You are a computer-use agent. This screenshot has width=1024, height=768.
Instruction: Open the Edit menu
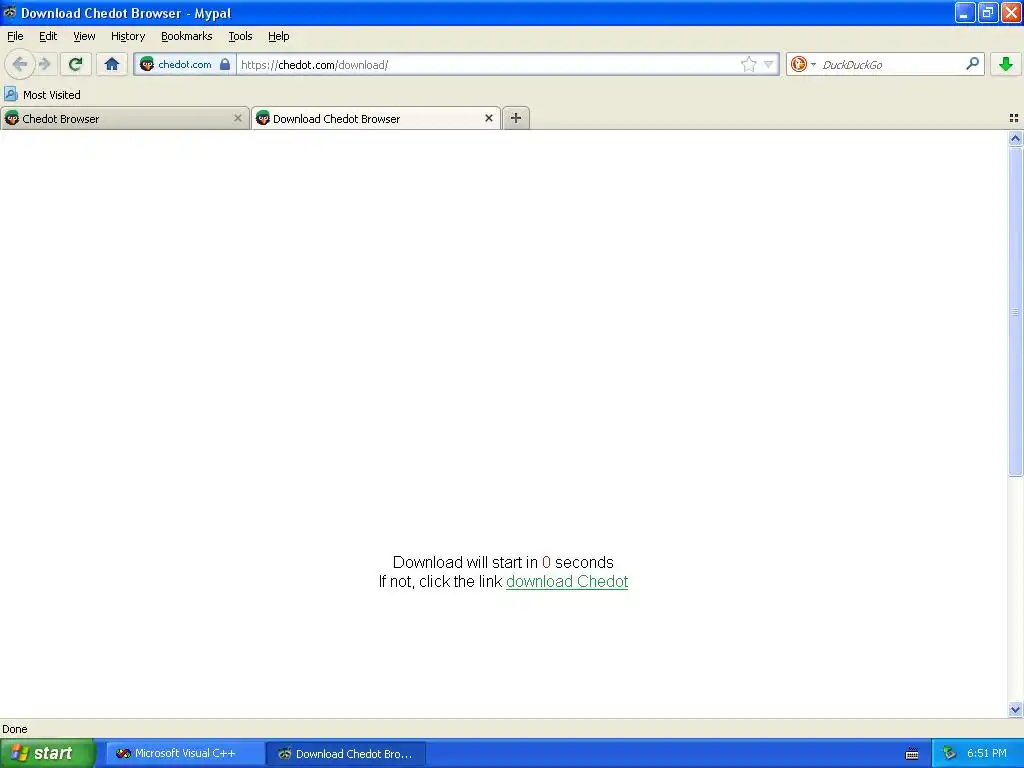click(48, 36)
